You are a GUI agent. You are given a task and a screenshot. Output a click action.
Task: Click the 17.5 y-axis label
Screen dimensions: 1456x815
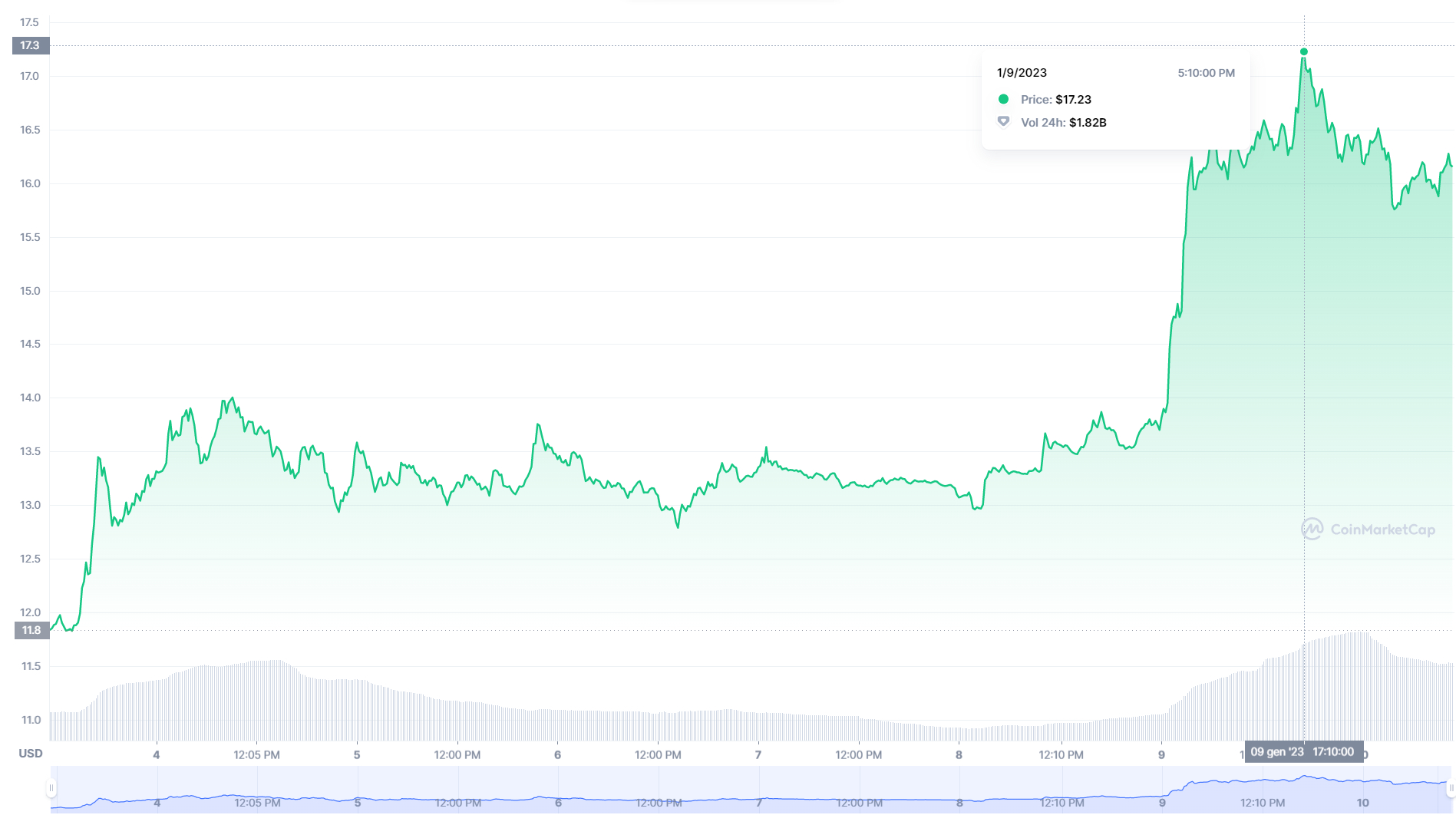tap(29, 22)
